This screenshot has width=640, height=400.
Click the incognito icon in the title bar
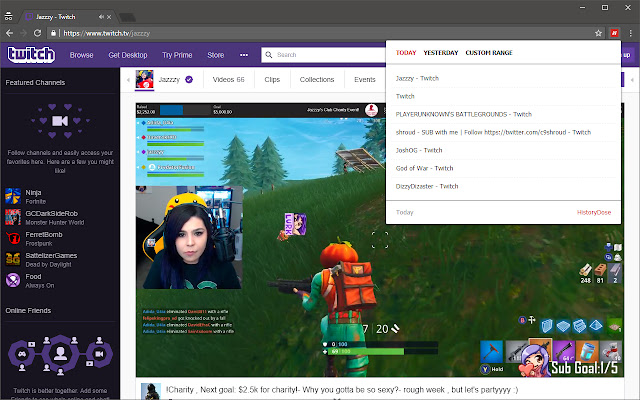(x=9, y=16)
